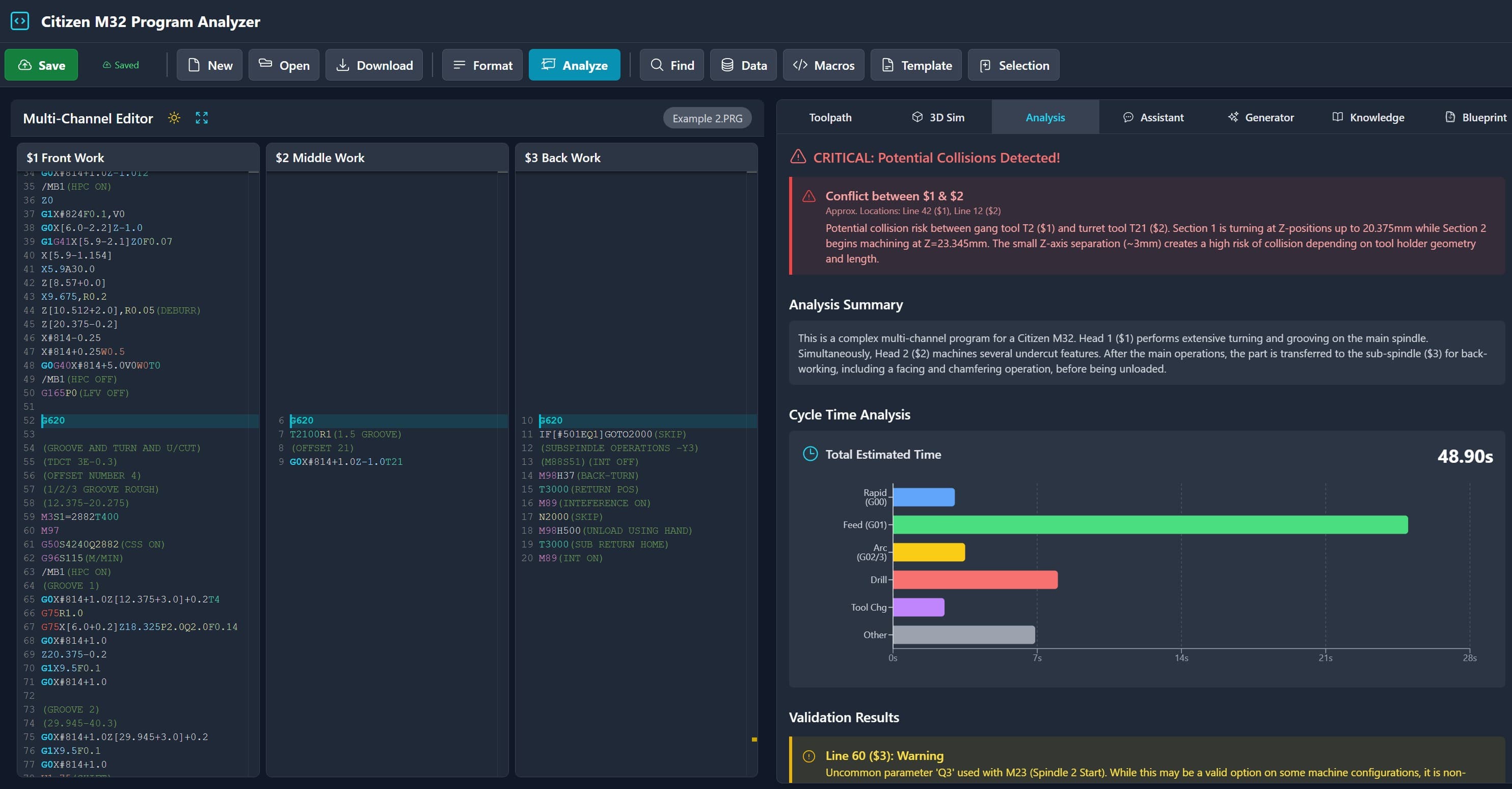Click the warning icon beside Line 60 ($3)
This screenshot has width=1512, height=789.
(x=809, y=756)
